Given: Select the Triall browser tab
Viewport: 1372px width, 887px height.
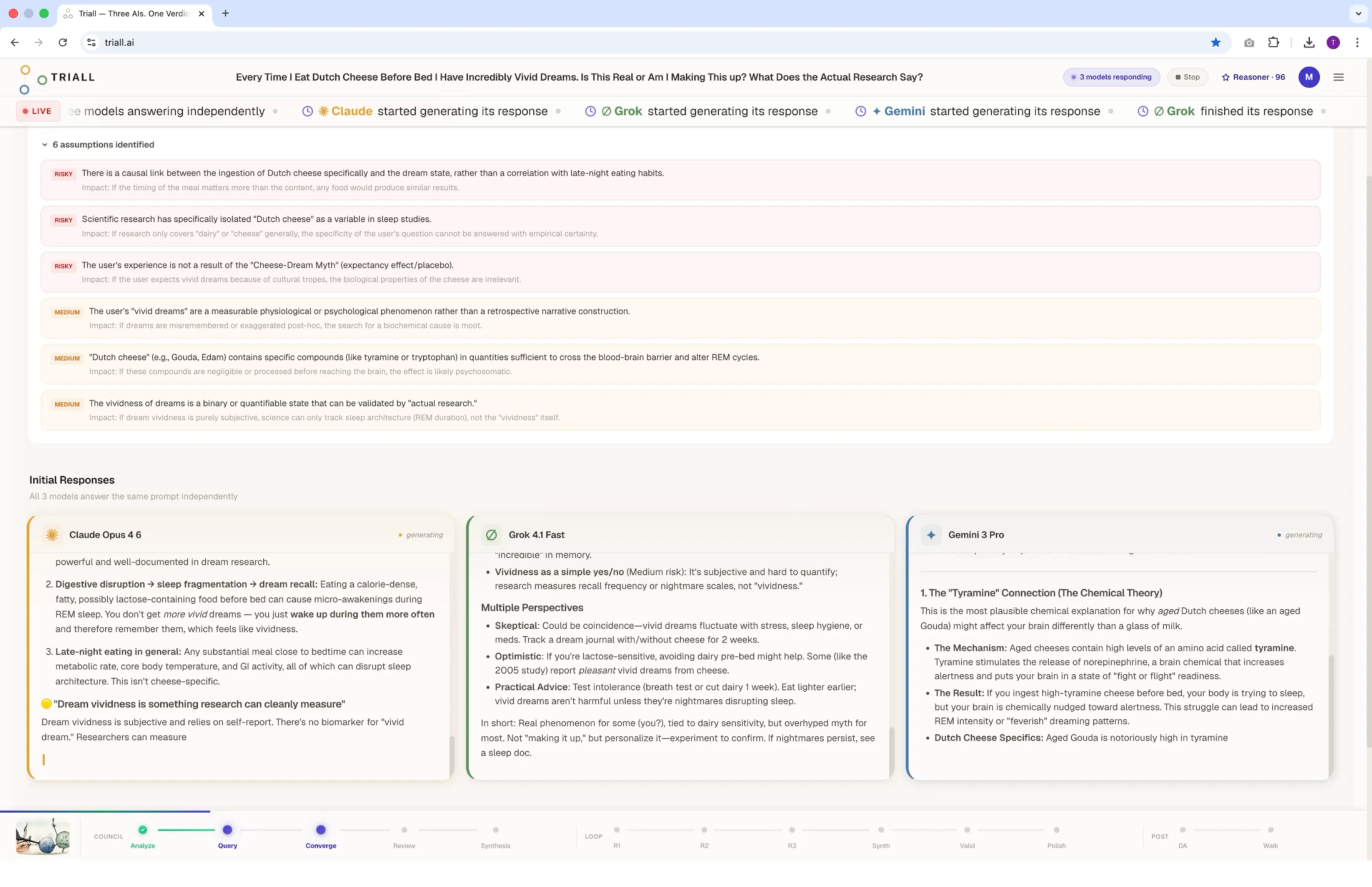Looking at the screenshot, I should click(135, 14).
